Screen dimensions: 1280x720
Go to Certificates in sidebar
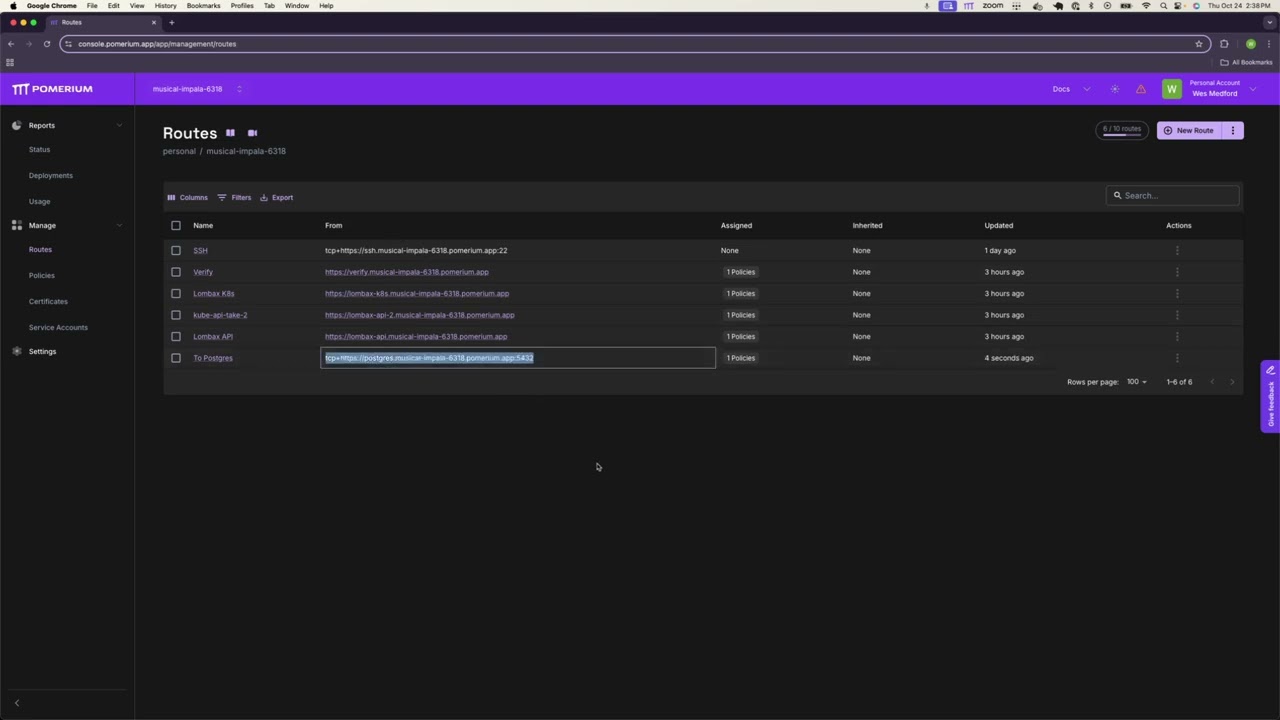pyautogui.click(x=48, y=301)
